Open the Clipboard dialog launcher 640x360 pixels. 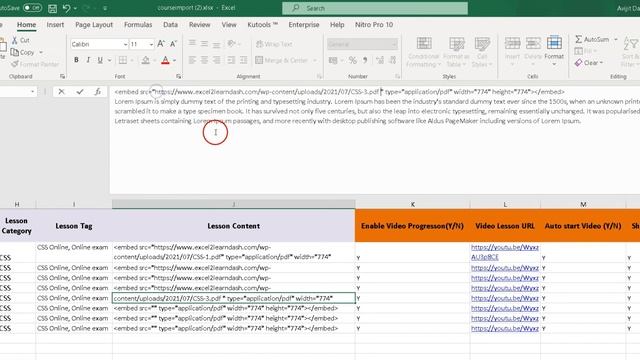(62, 76)
